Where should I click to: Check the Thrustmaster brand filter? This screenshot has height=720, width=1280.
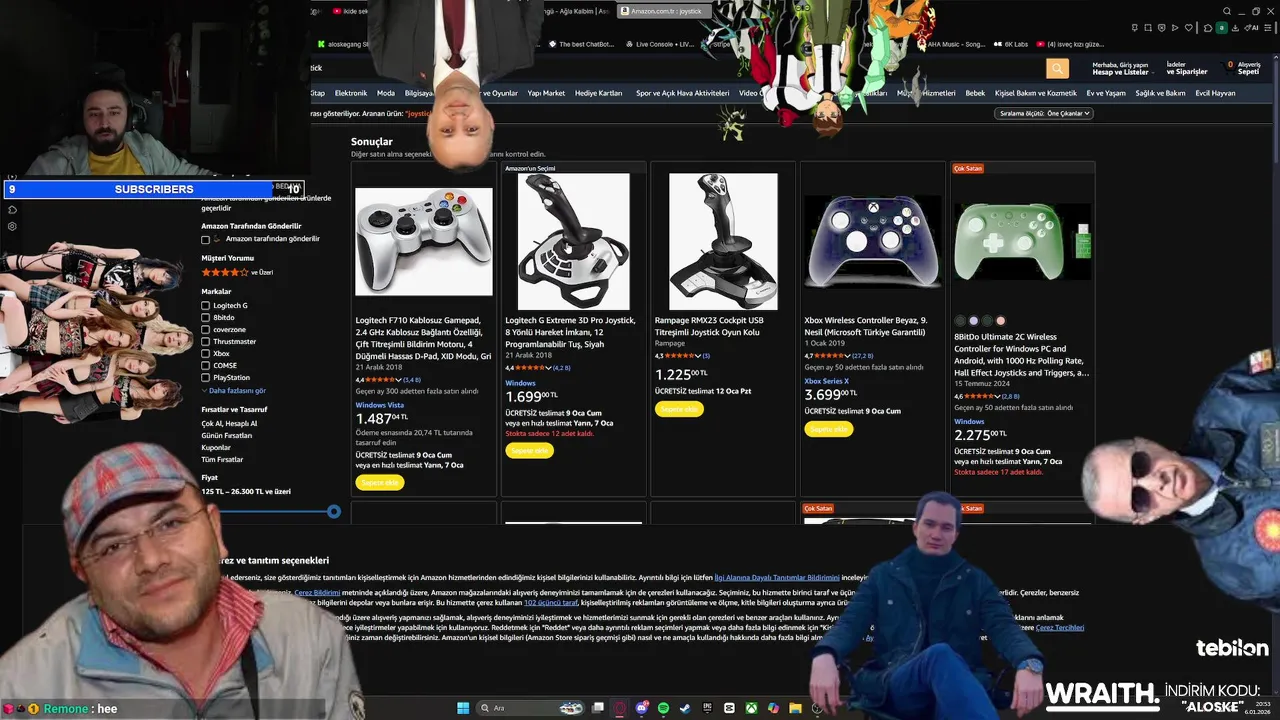coord(205,341)
